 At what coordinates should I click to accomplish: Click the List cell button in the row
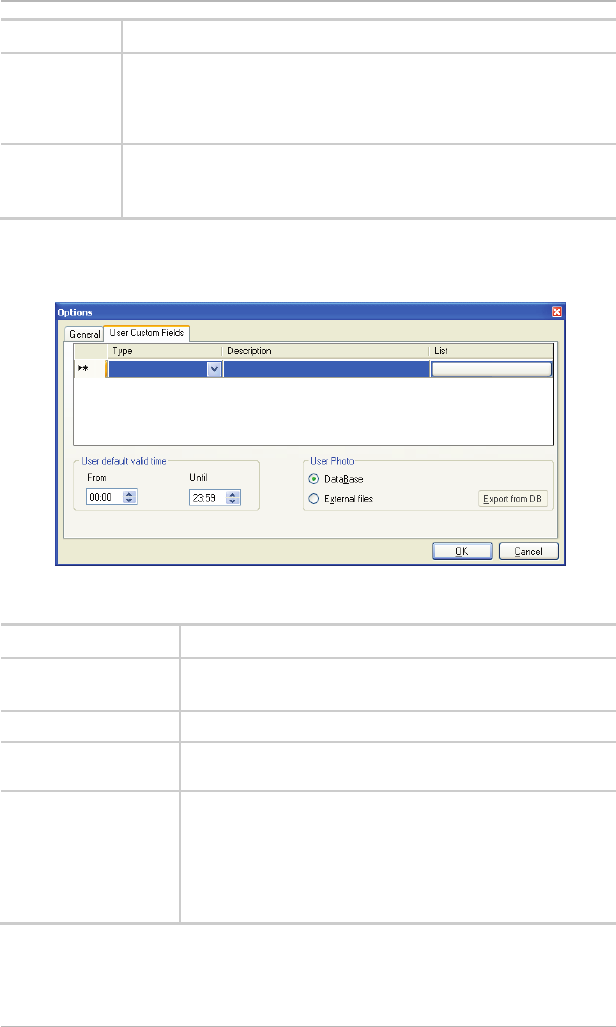[491, 369]
